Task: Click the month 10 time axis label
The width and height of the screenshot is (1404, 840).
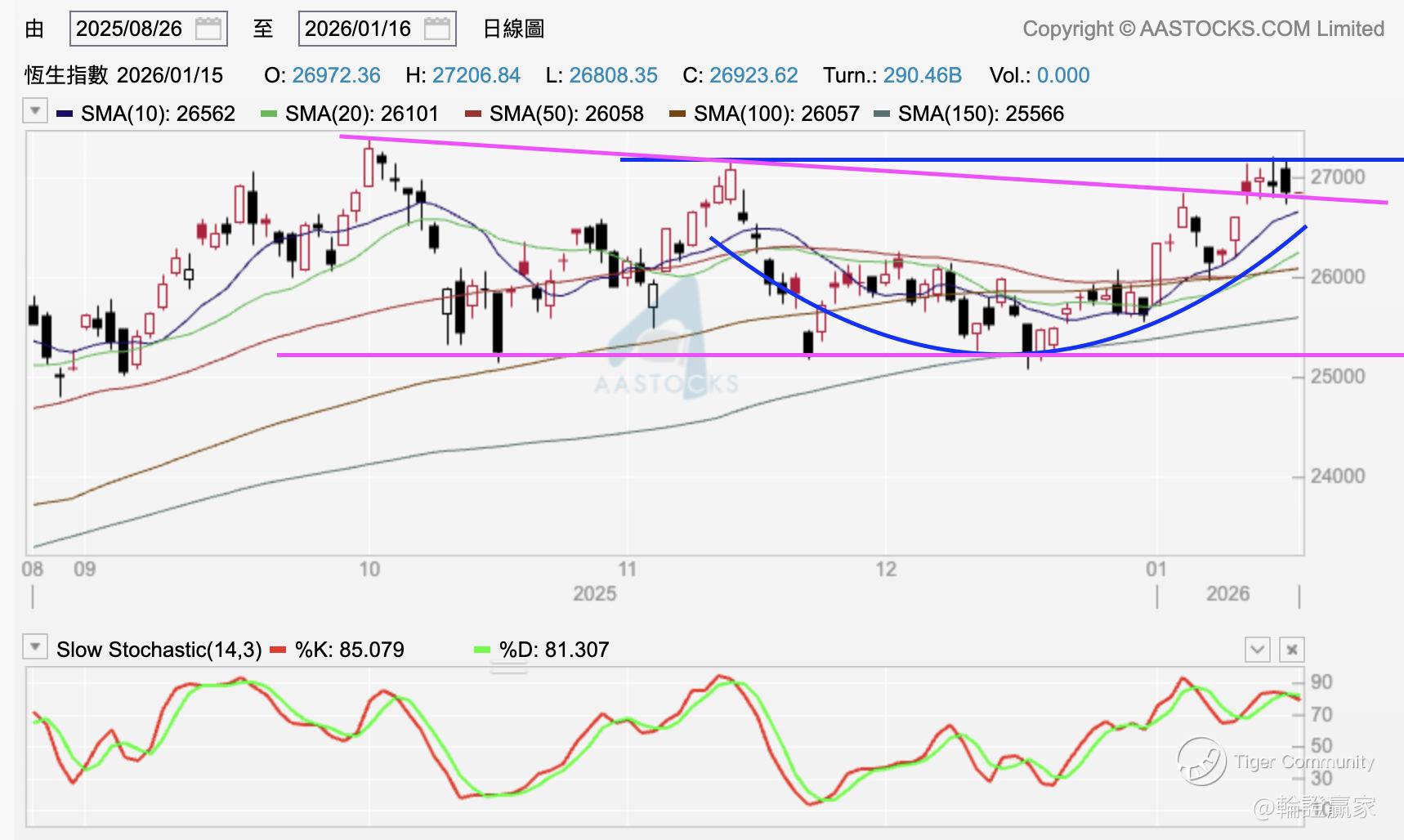Action: (369, 569)
